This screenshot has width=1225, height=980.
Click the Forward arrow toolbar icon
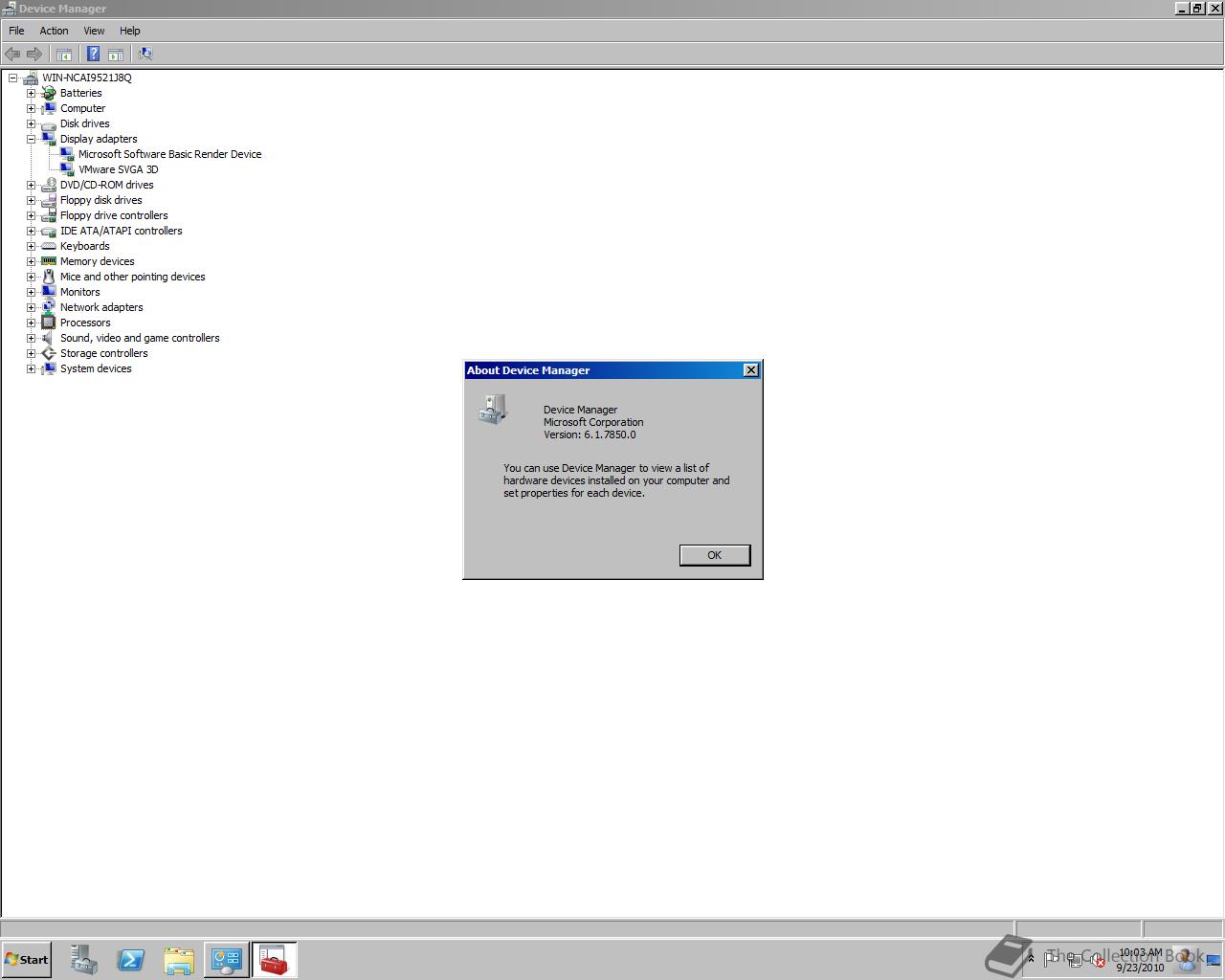tap(34, 55)
